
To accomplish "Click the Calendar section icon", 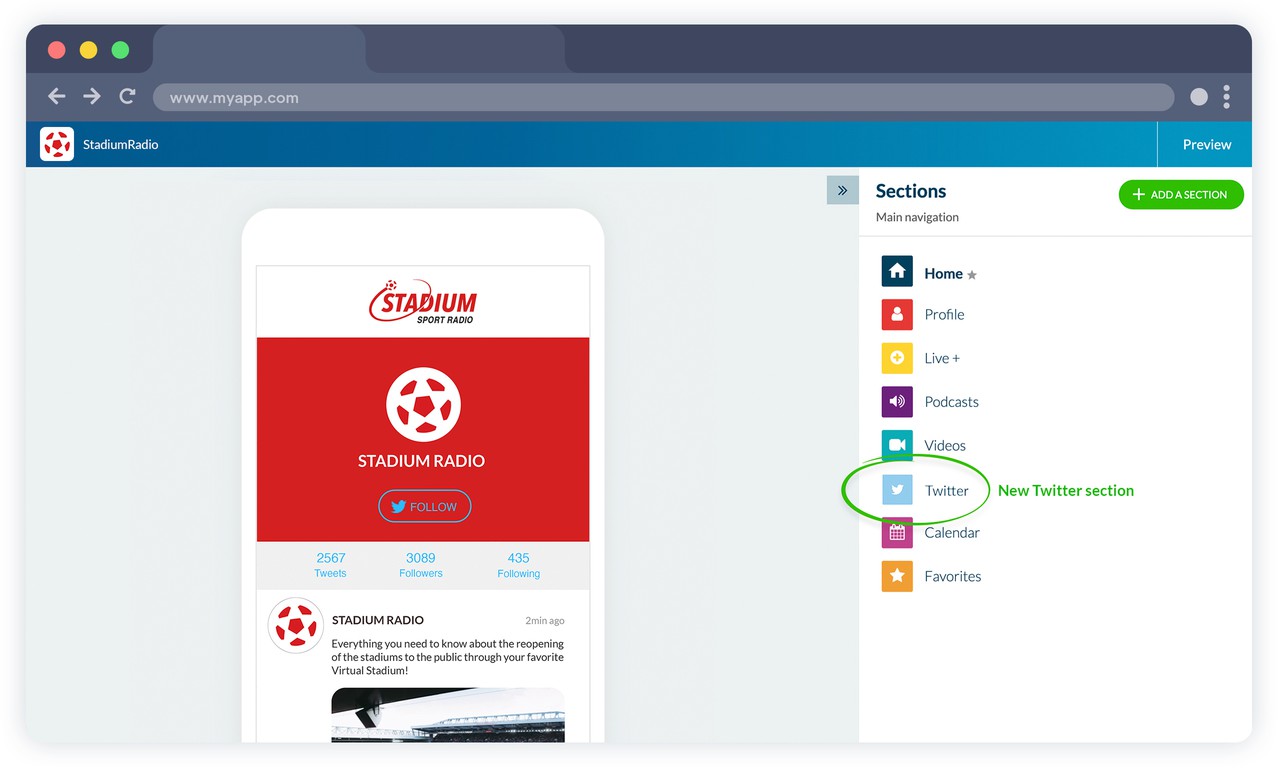I will coord(897,533).
